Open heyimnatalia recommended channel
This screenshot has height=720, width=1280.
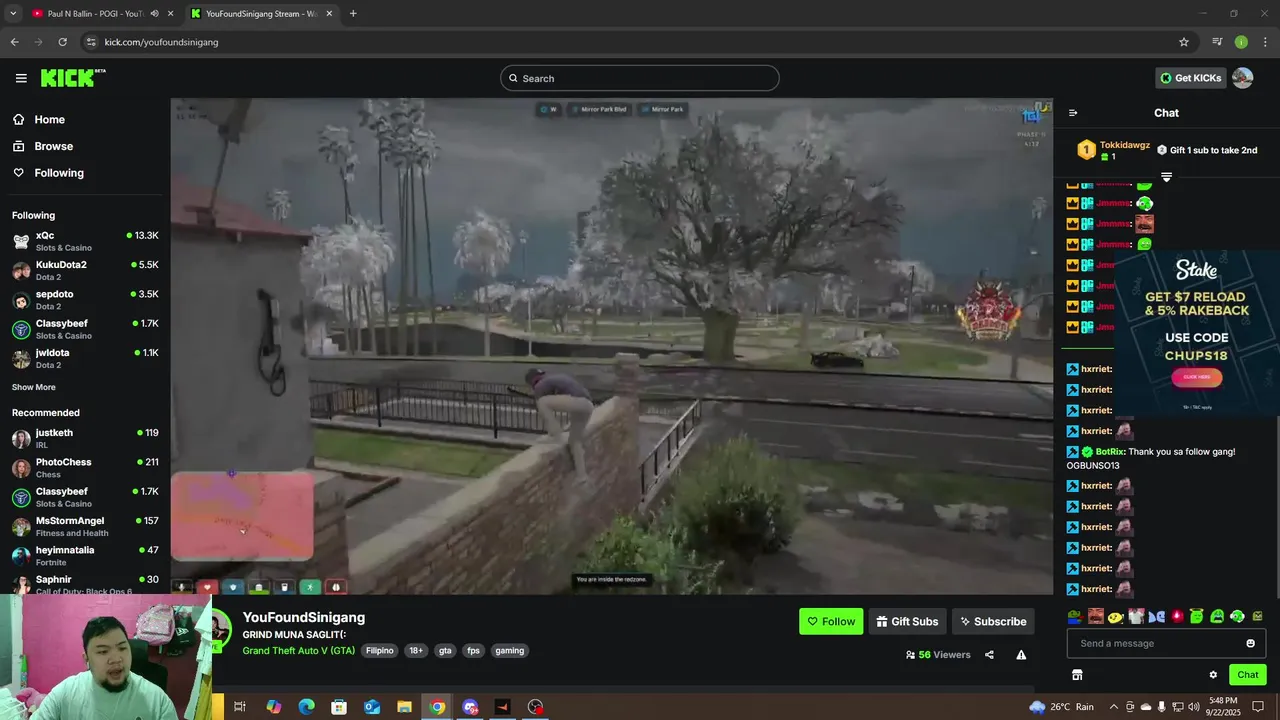coord(85,556)
